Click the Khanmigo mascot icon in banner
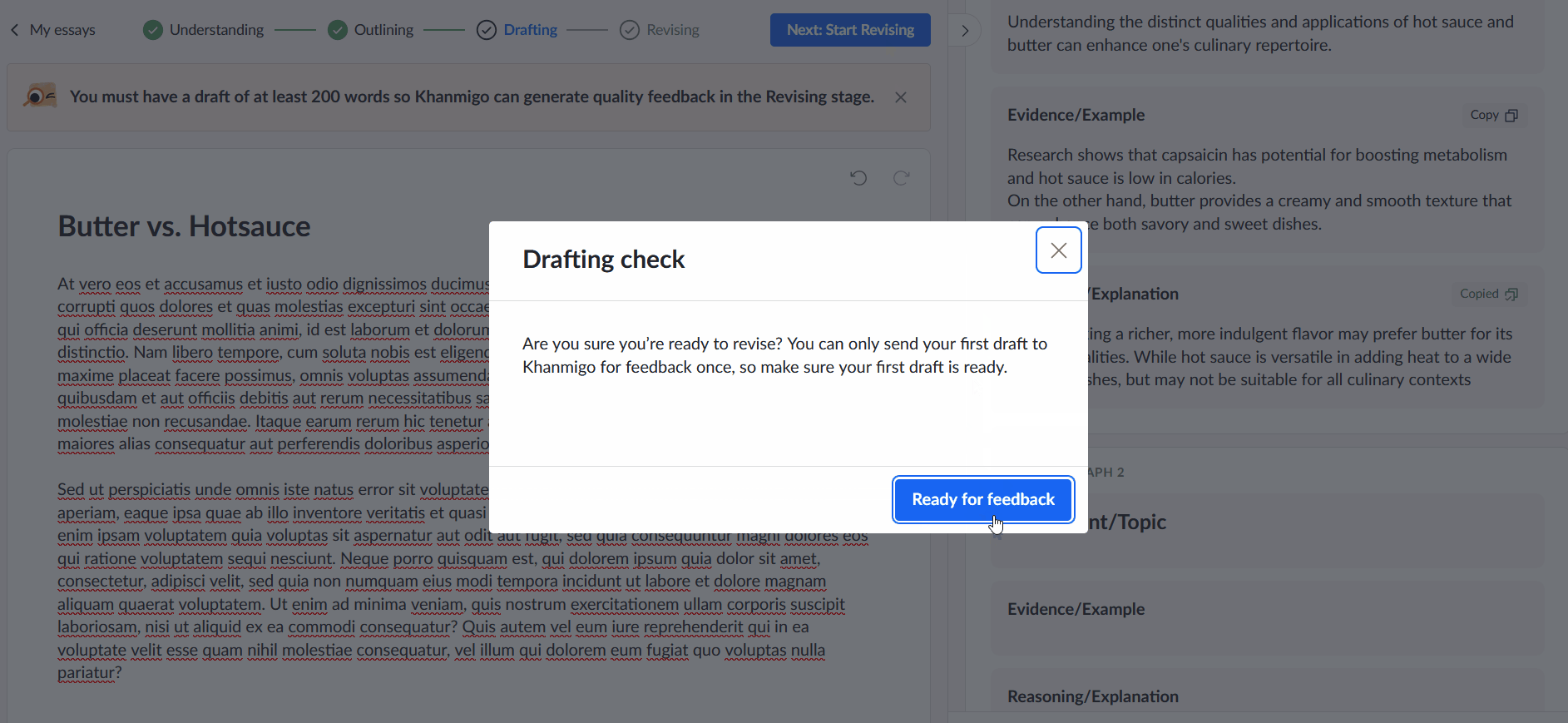 pyautogui.click(x=39, y=97)
